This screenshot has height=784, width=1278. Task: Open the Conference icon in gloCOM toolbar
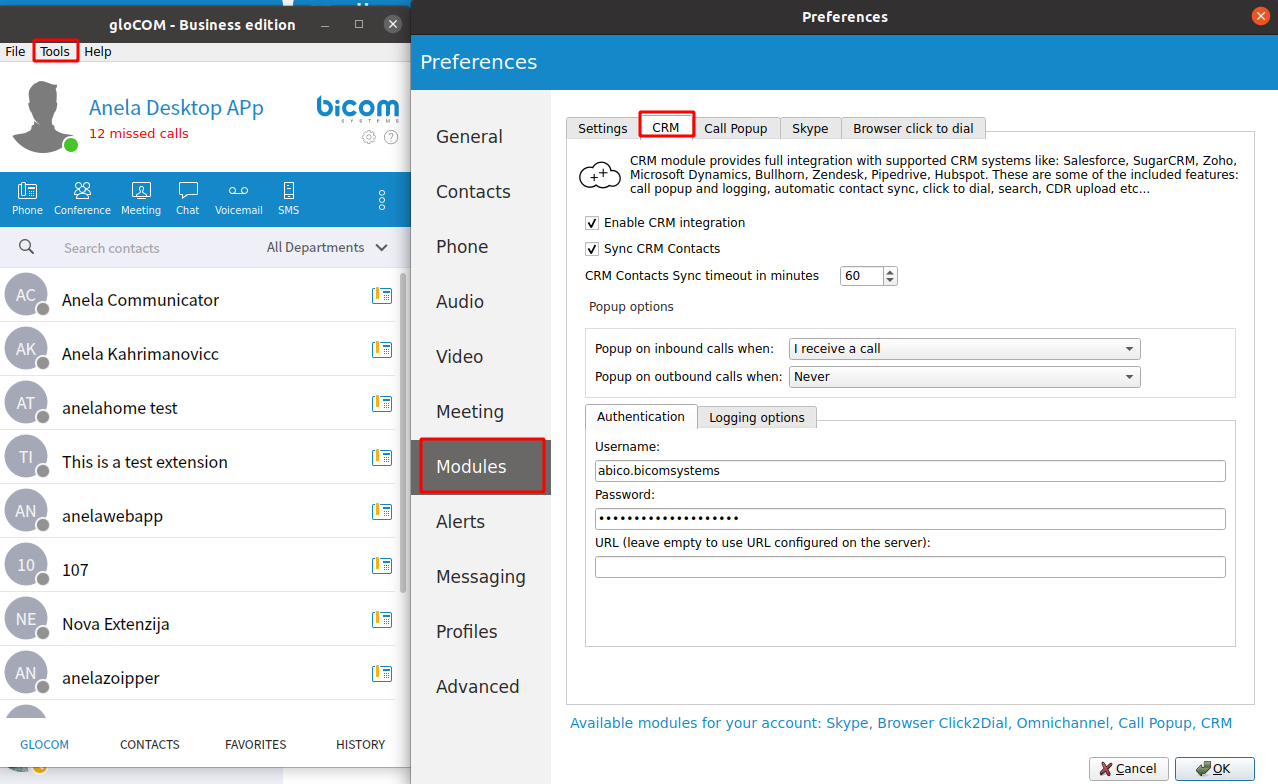(x=82, y=198)
